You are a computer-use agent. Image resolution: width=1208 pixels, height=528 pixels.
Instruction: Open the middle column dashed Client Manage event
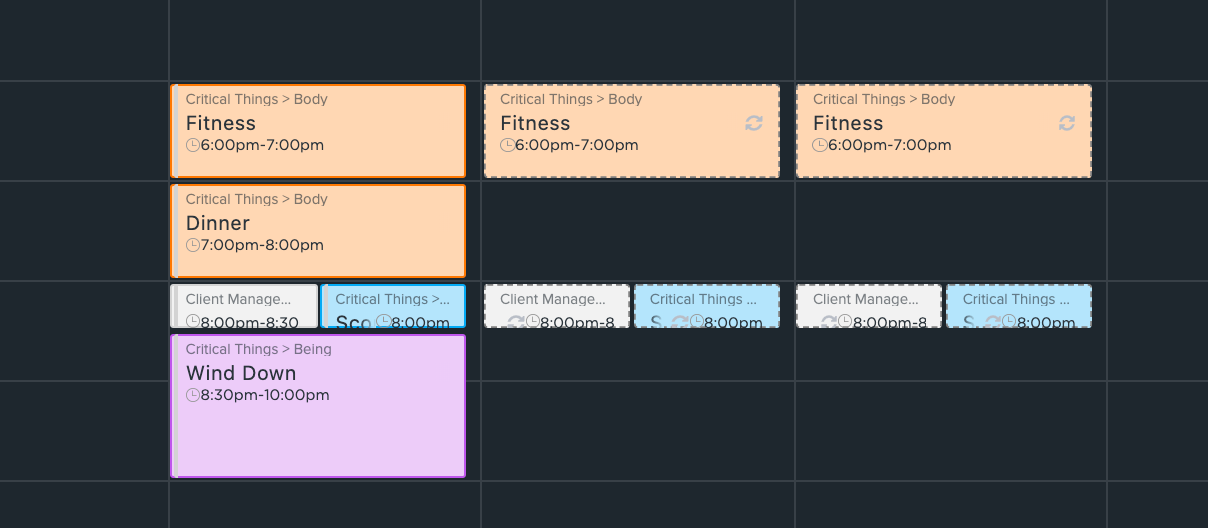(557, 306)
